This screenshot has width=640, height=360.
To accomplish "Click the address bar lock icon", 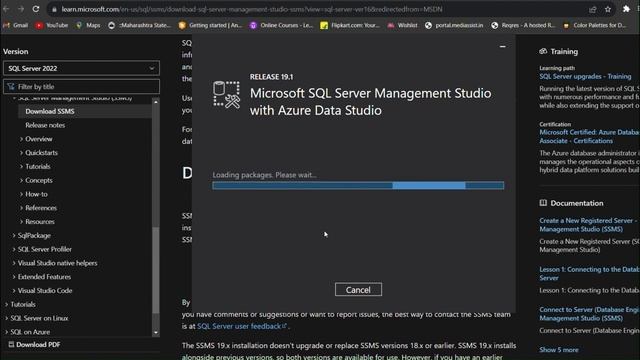I will 54,9.
